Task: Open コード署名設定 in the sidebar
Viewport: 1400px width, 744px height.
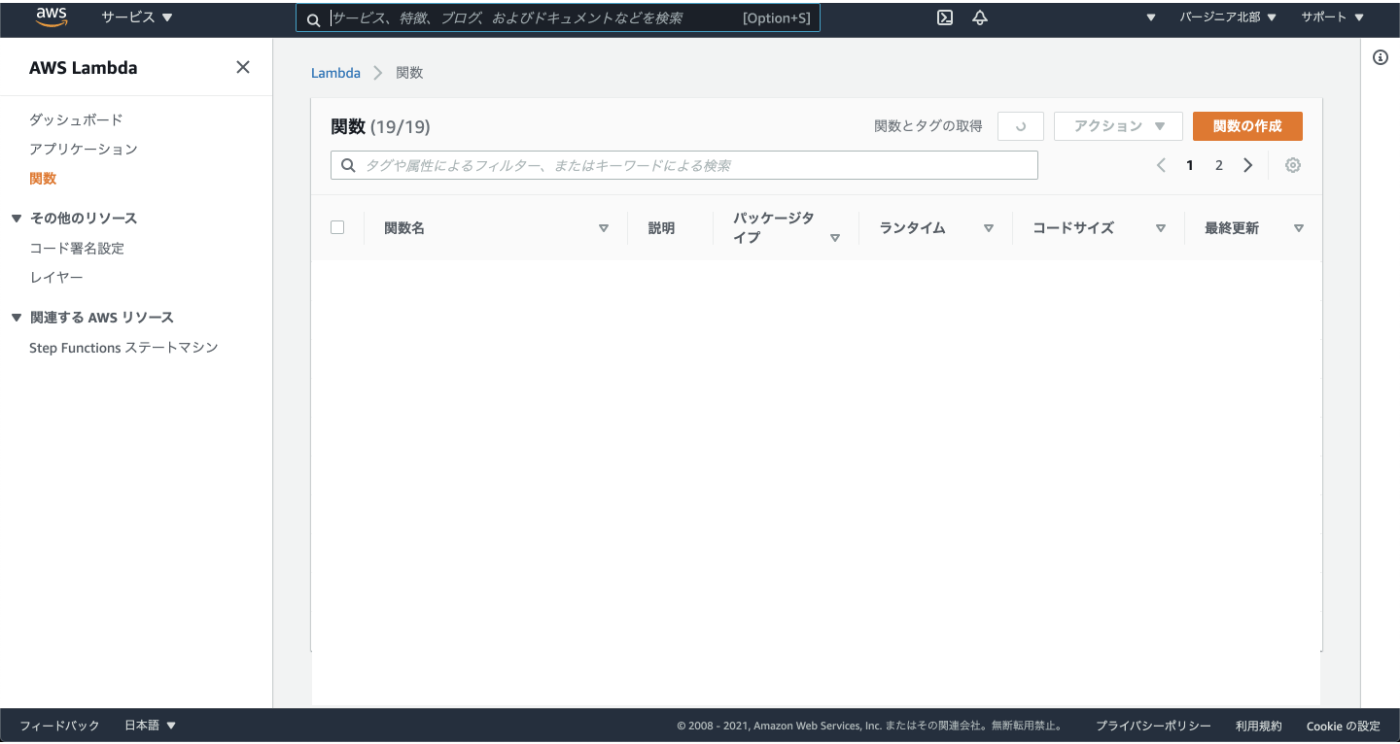Action: point(76,248)
